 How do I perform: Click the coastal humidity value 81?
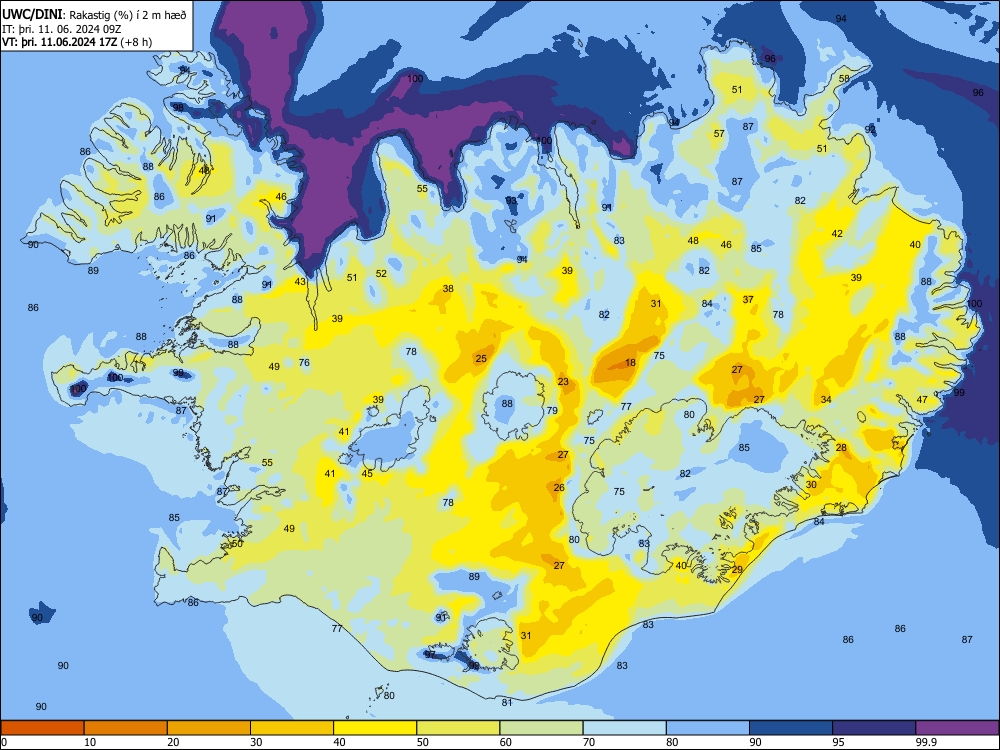(x=507, y=703)
